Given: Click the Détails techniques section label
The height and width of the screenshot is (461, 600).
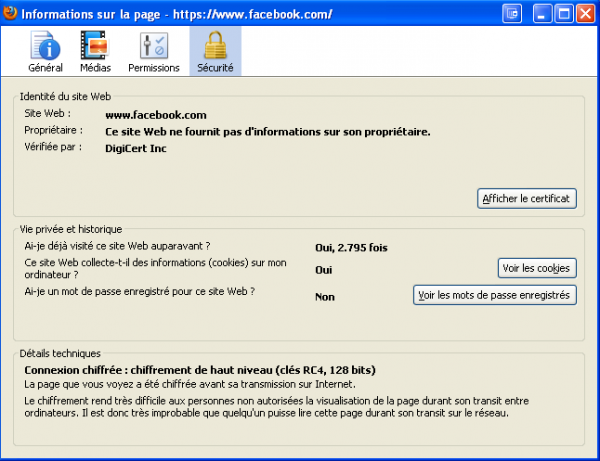Looking at the screenshot, I should 60,353.
